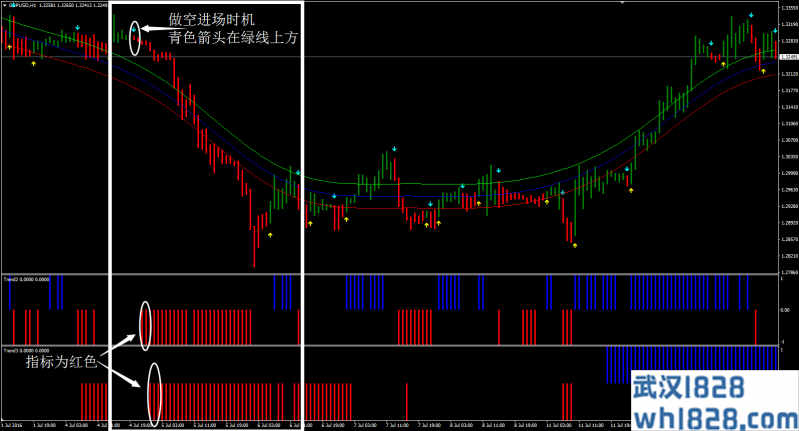Click the 指标为红色 annotation label
The height and width of the screenshot is (431, 799).
point(61,362)
